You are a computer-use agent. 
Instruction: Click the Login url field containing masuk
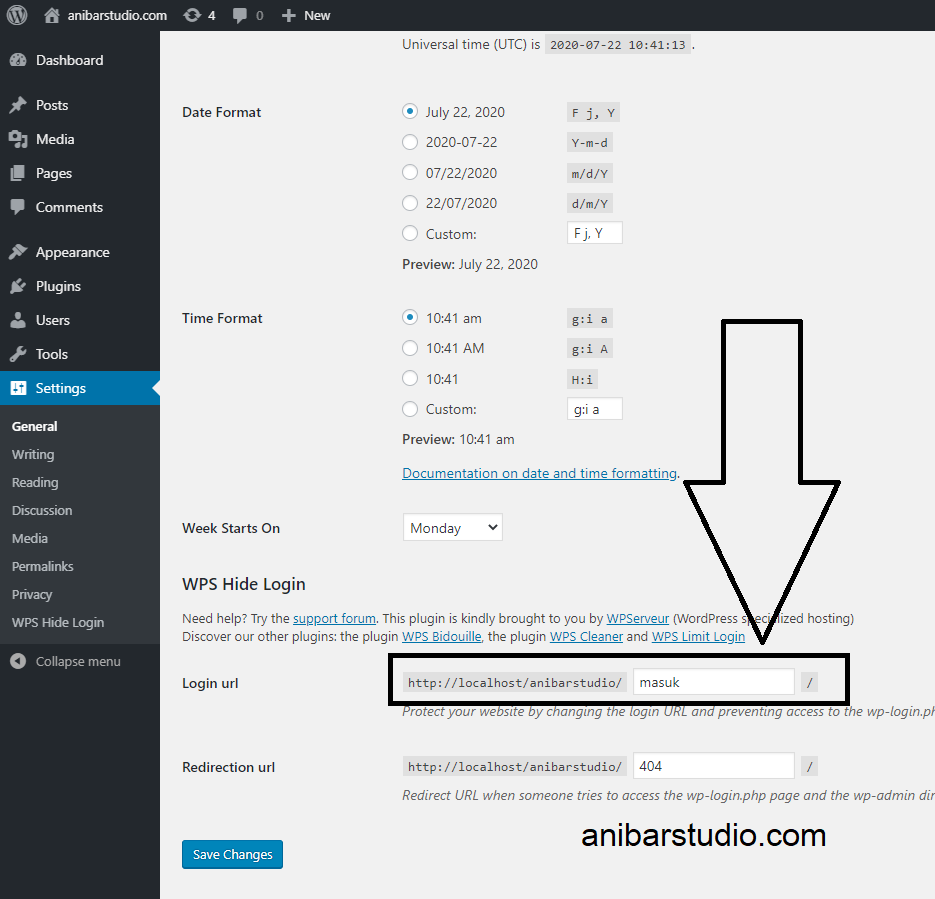(x=713, y=682)
